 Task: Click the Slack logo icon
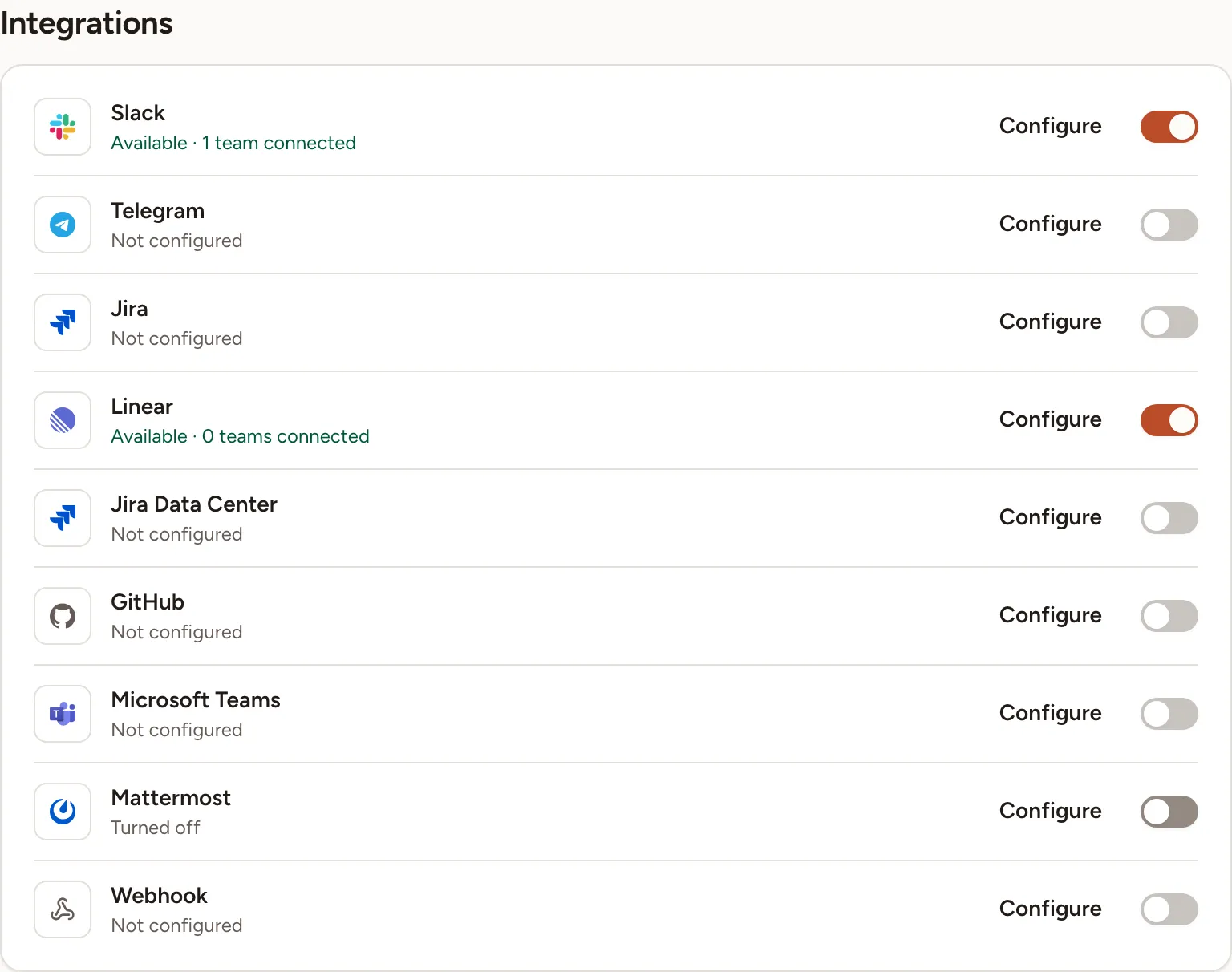63,127
